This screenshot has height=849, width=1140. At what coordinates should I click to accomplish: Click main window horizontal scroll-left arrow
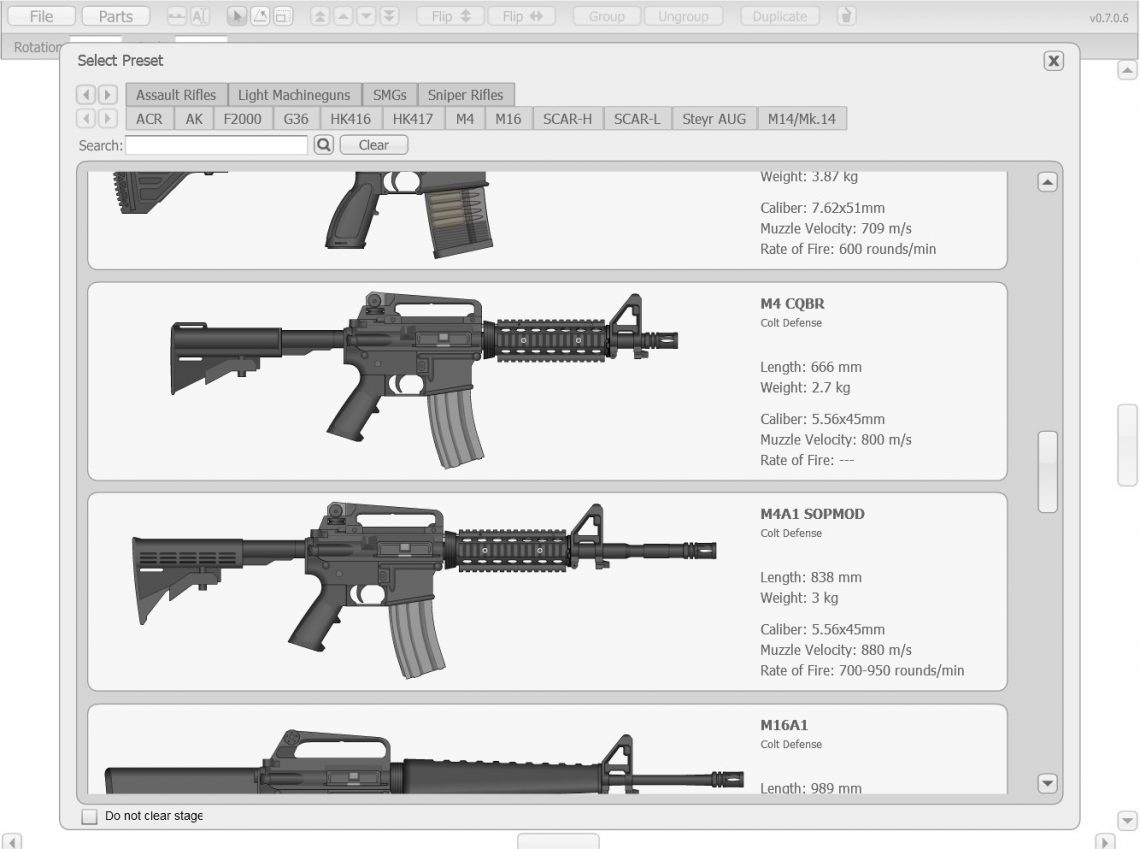[12, 842]
